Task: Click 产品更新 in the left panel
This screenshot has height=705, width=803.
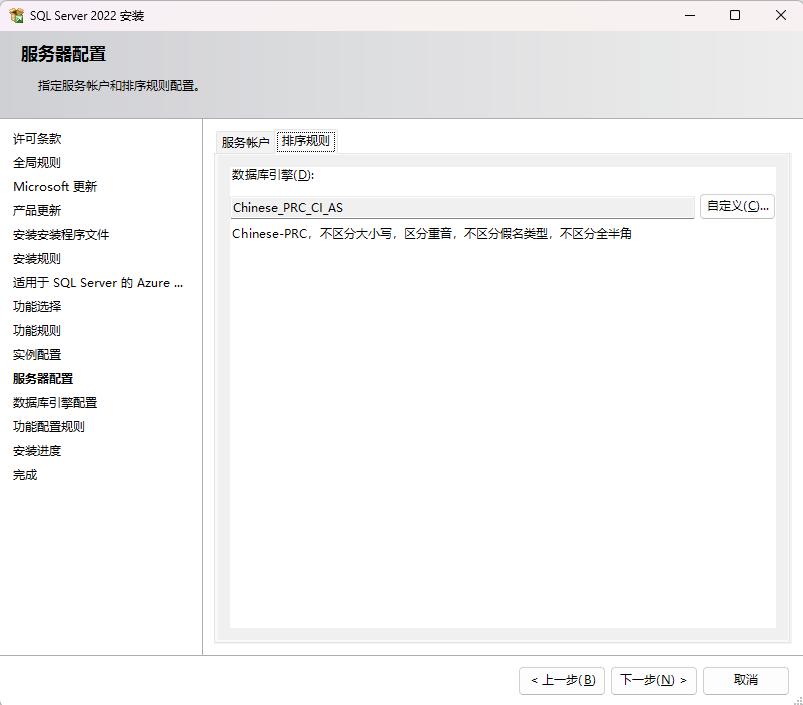Action: (37, 211)
